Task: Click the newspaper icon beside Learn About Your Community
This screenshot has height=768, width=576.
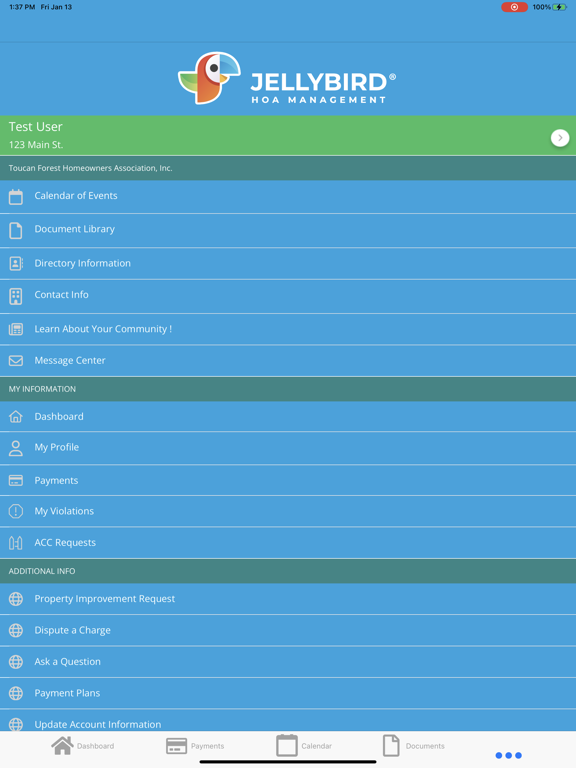Action: click(16, 329)
